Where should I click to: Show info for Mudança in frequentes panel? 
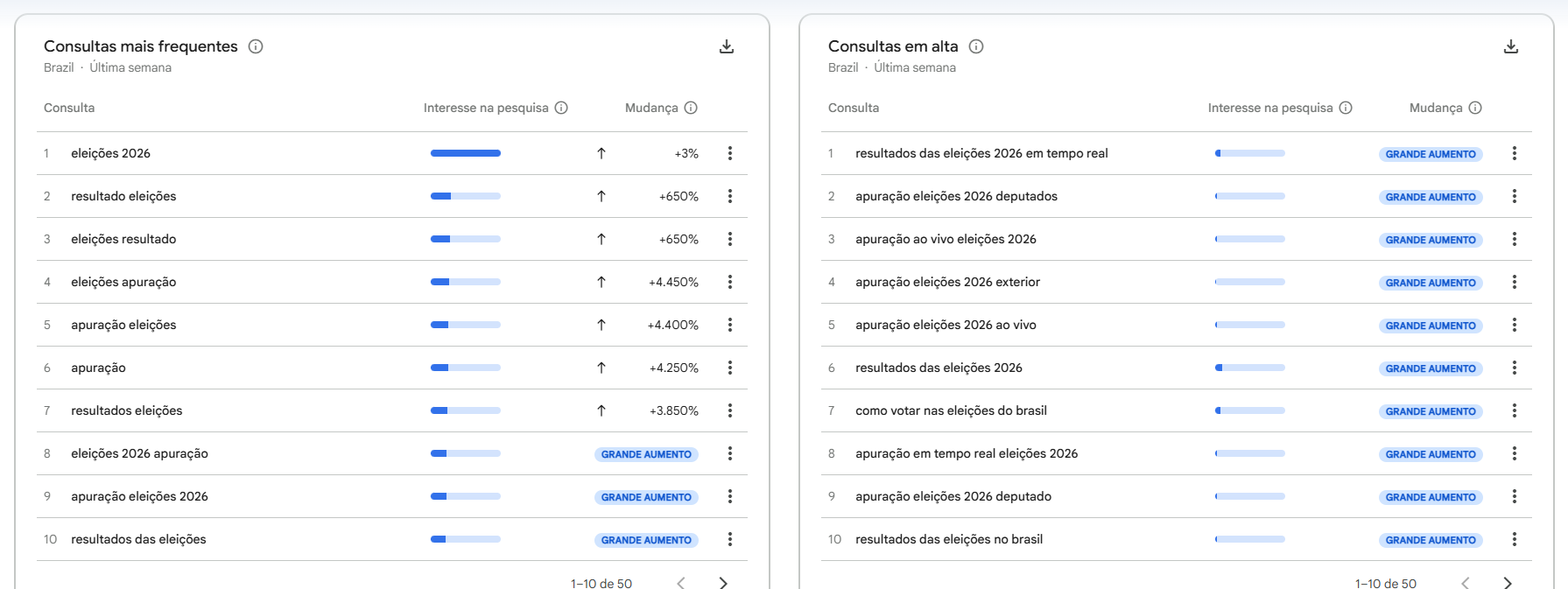(x=691, y=108)
